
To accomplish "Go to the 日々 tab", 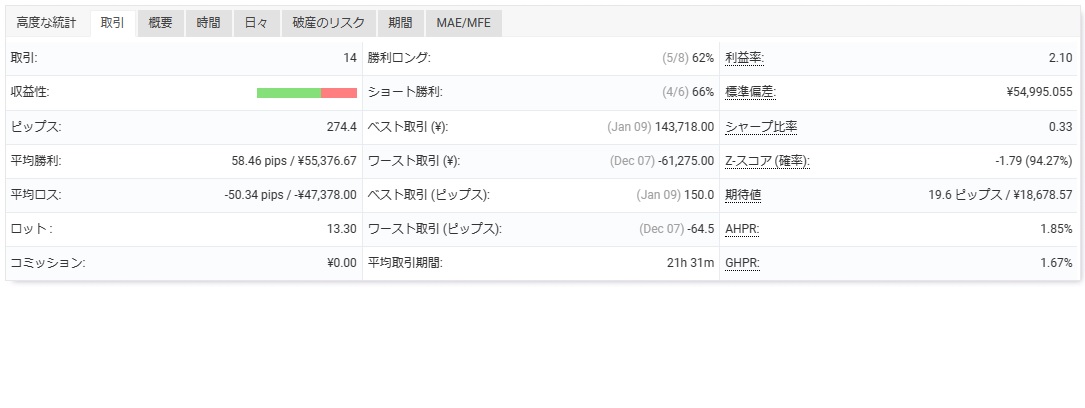I will click(x=257, y=23).
